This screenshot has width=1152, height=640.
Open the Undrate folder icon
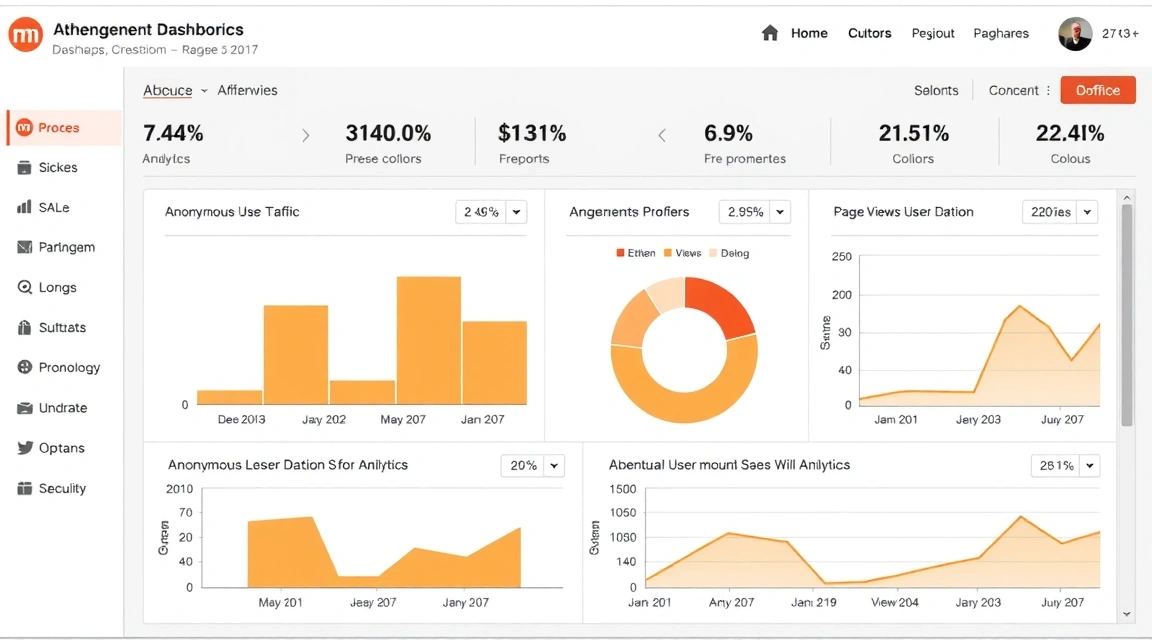click(25, 408)
